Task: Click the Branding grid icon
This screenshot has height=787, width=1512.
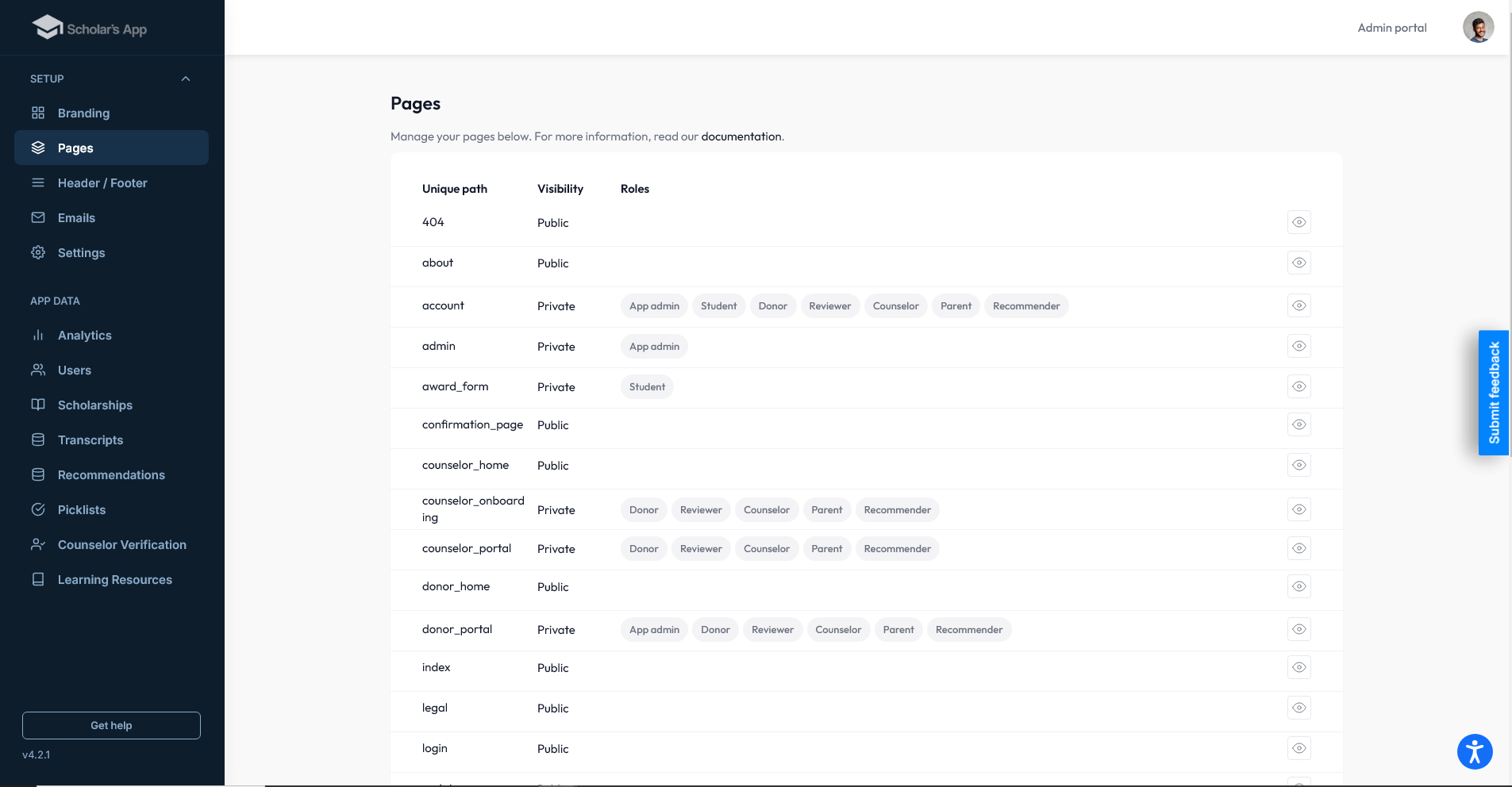Action: pyautogui.click(x=38, y=113)
